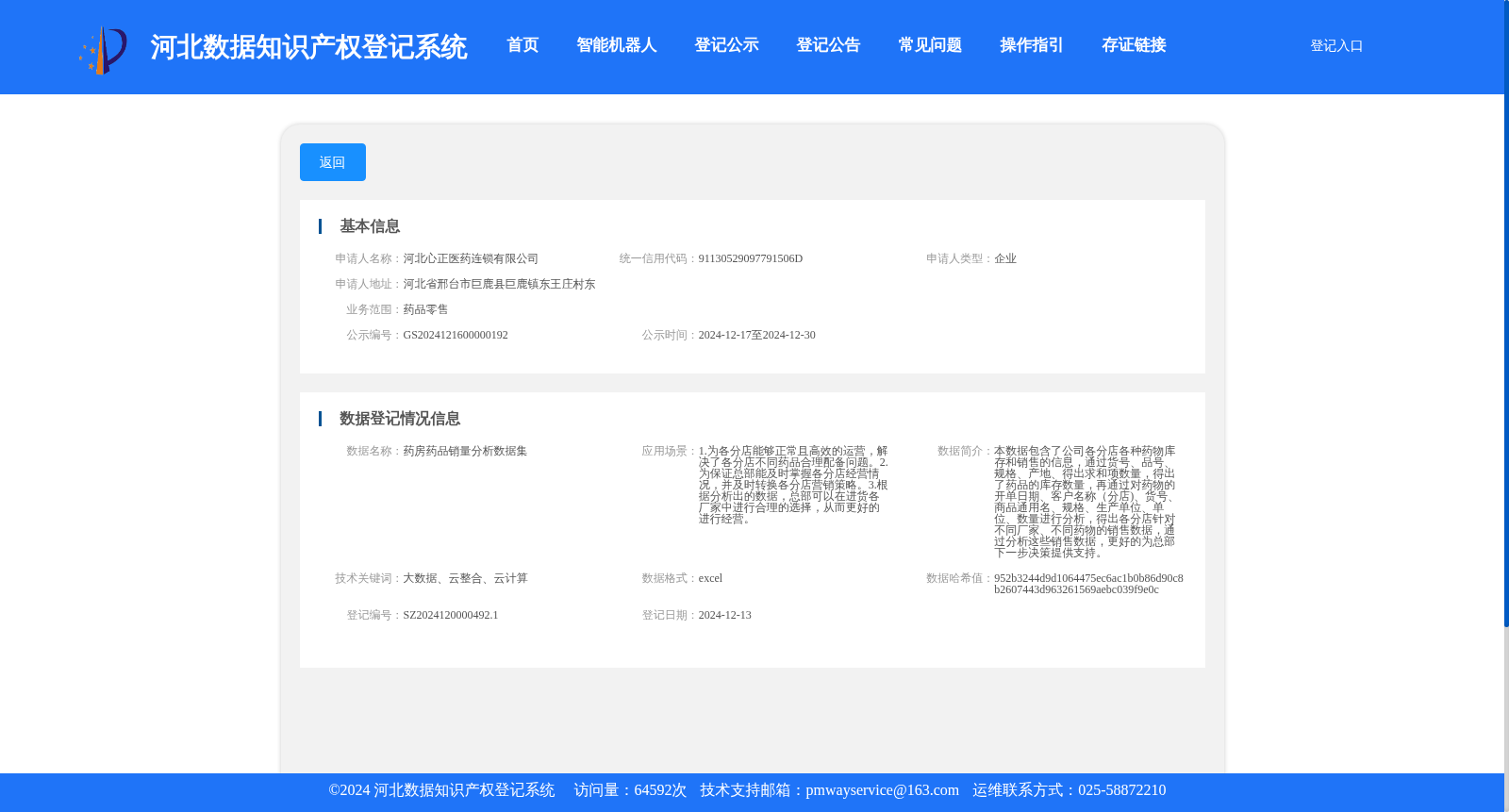This screenshot has width=1509, height=812.
Task: Select data name 药房药品销量分析数据集
Action: click(x=465, y=451)
